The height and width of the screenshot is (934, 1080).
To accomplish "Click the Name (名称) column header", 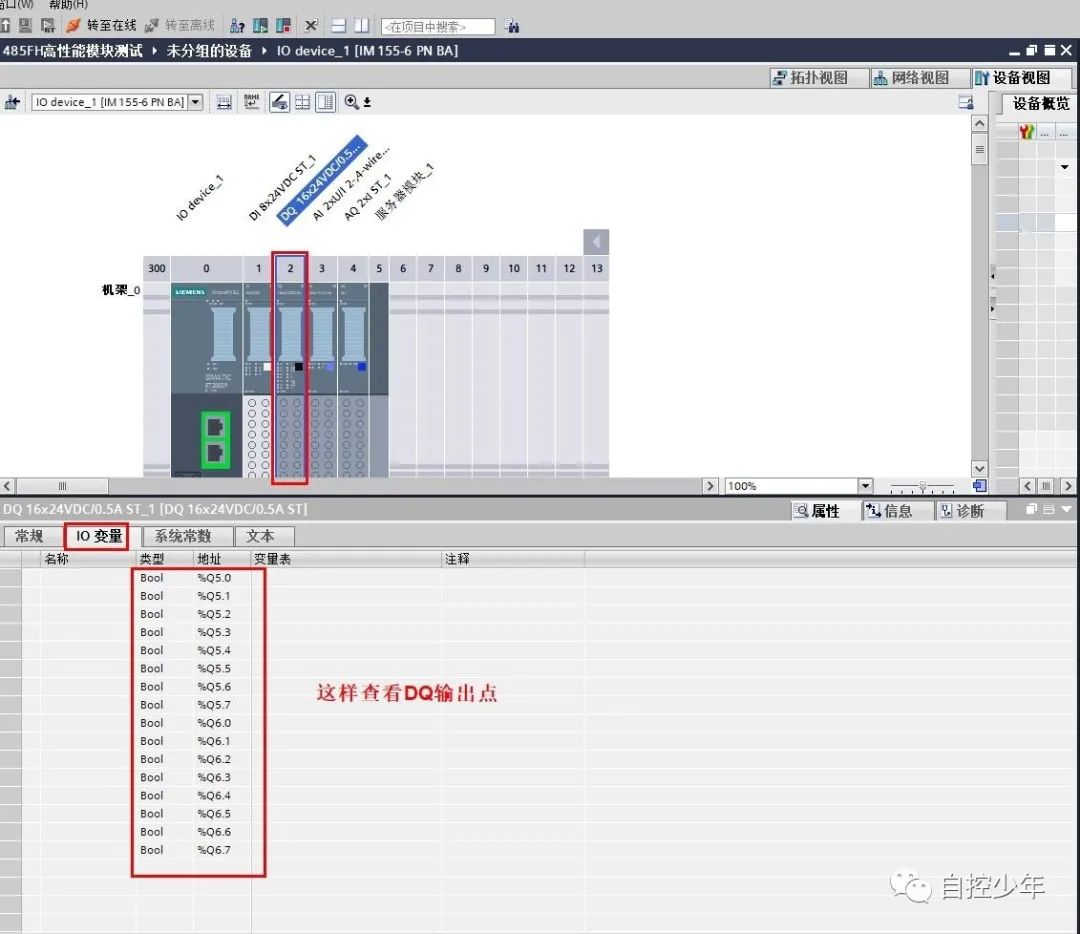I will pyautogui.click(x=88, y=559).
